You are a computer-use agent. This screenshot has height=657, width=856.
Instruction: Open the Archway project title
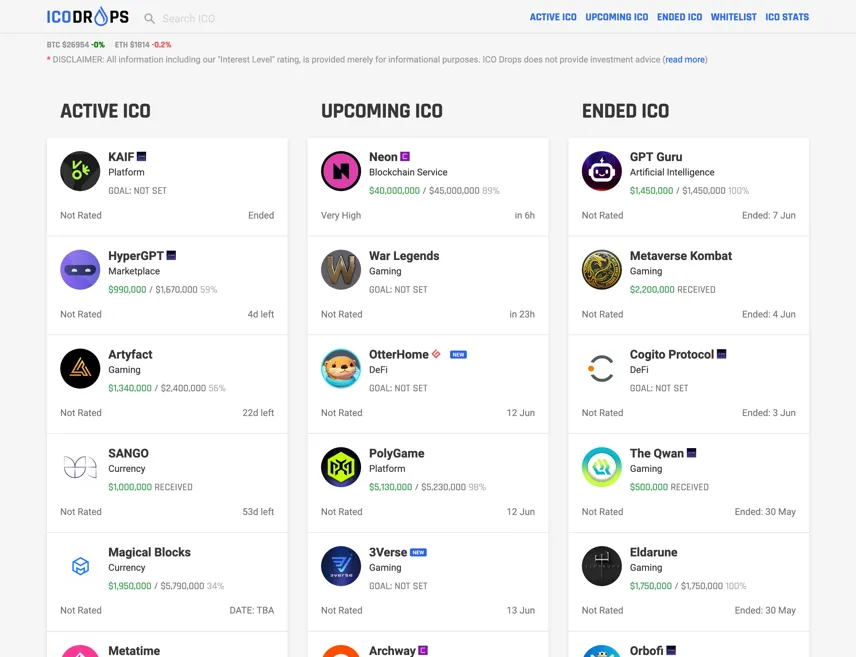393,650
